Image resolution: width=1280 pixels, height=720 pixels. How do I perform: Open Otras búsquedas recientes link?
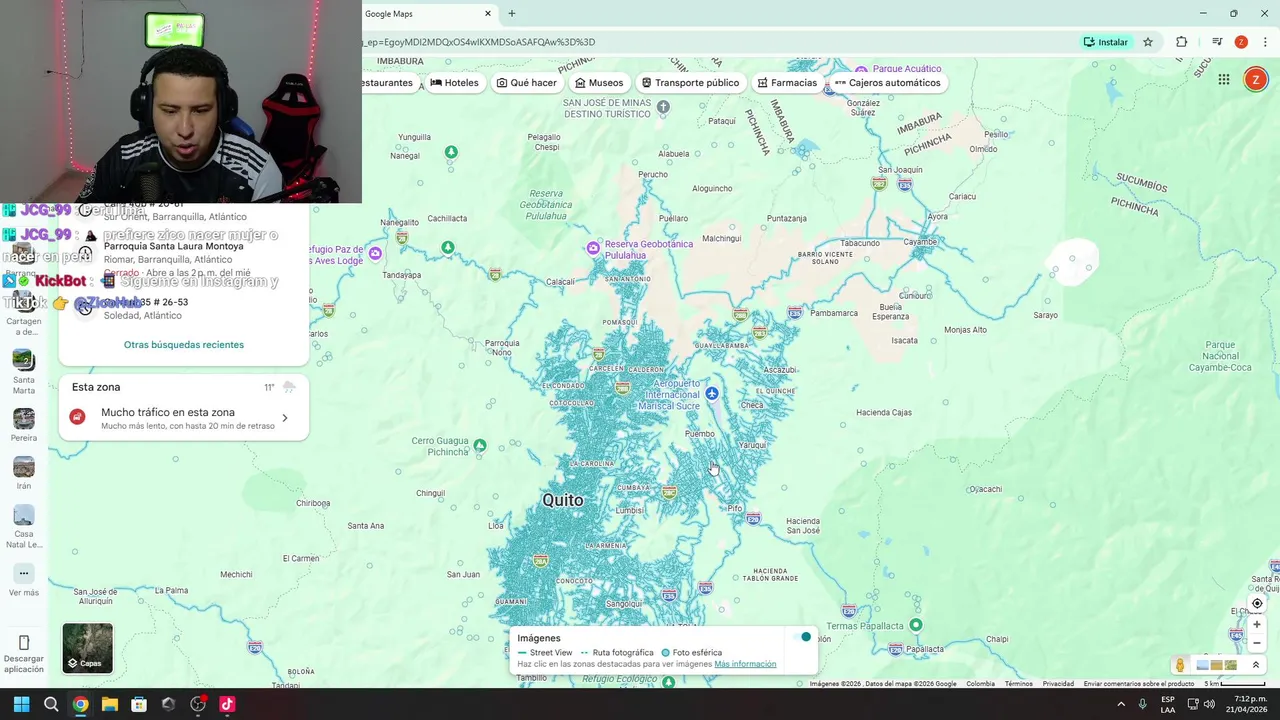184,345
